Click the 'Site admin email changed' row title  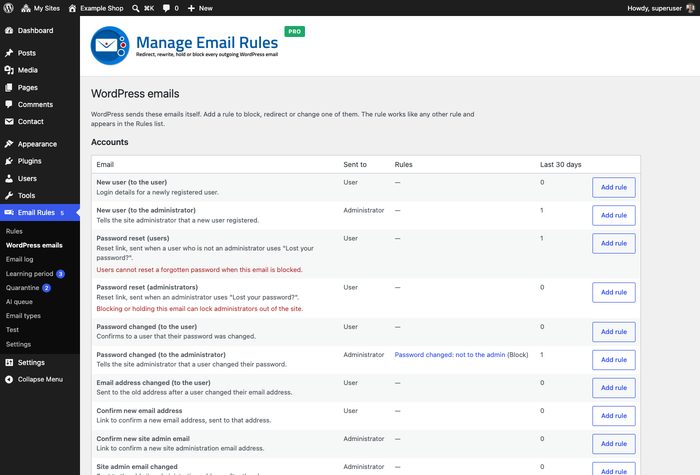point(137,467)
